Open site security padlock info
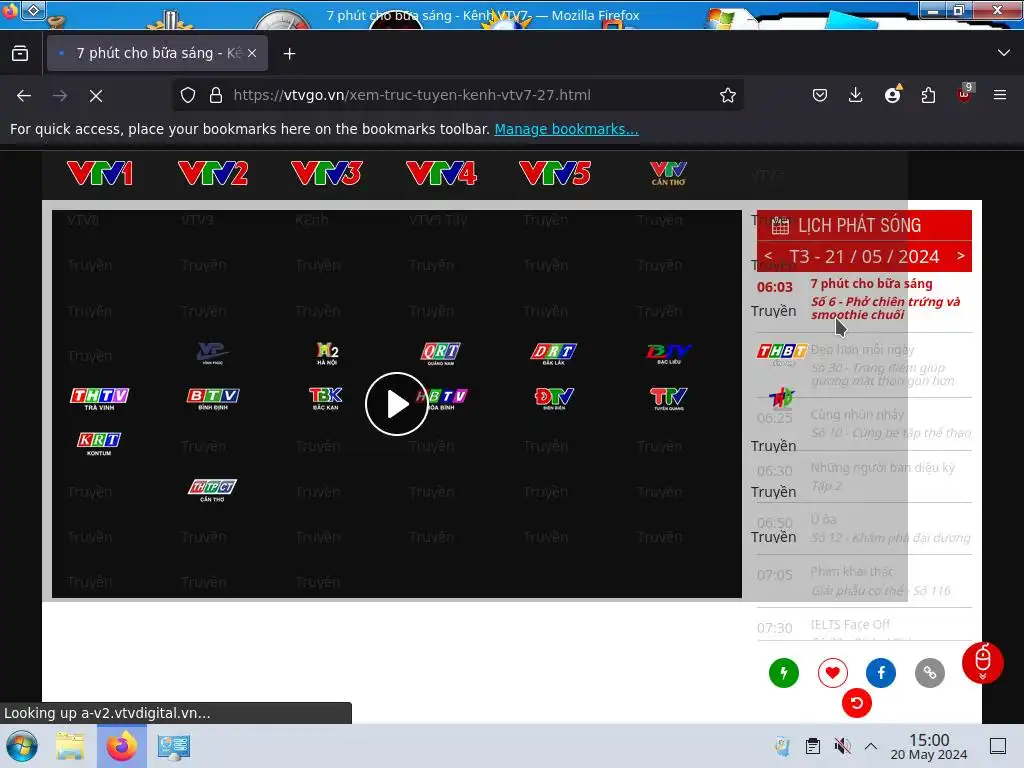The width and height of the screenshot is (1024, 768). pyautogui.click(x=216, y=95)
